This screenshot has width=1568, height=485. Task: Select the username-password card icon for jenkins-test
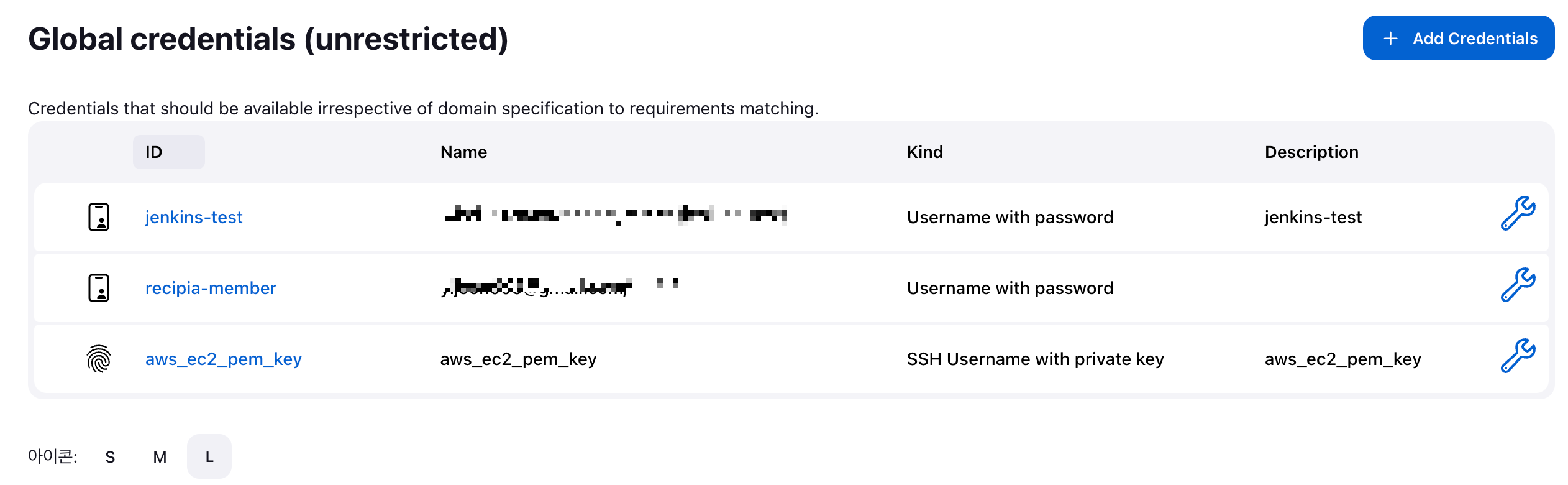pos(99,217)
